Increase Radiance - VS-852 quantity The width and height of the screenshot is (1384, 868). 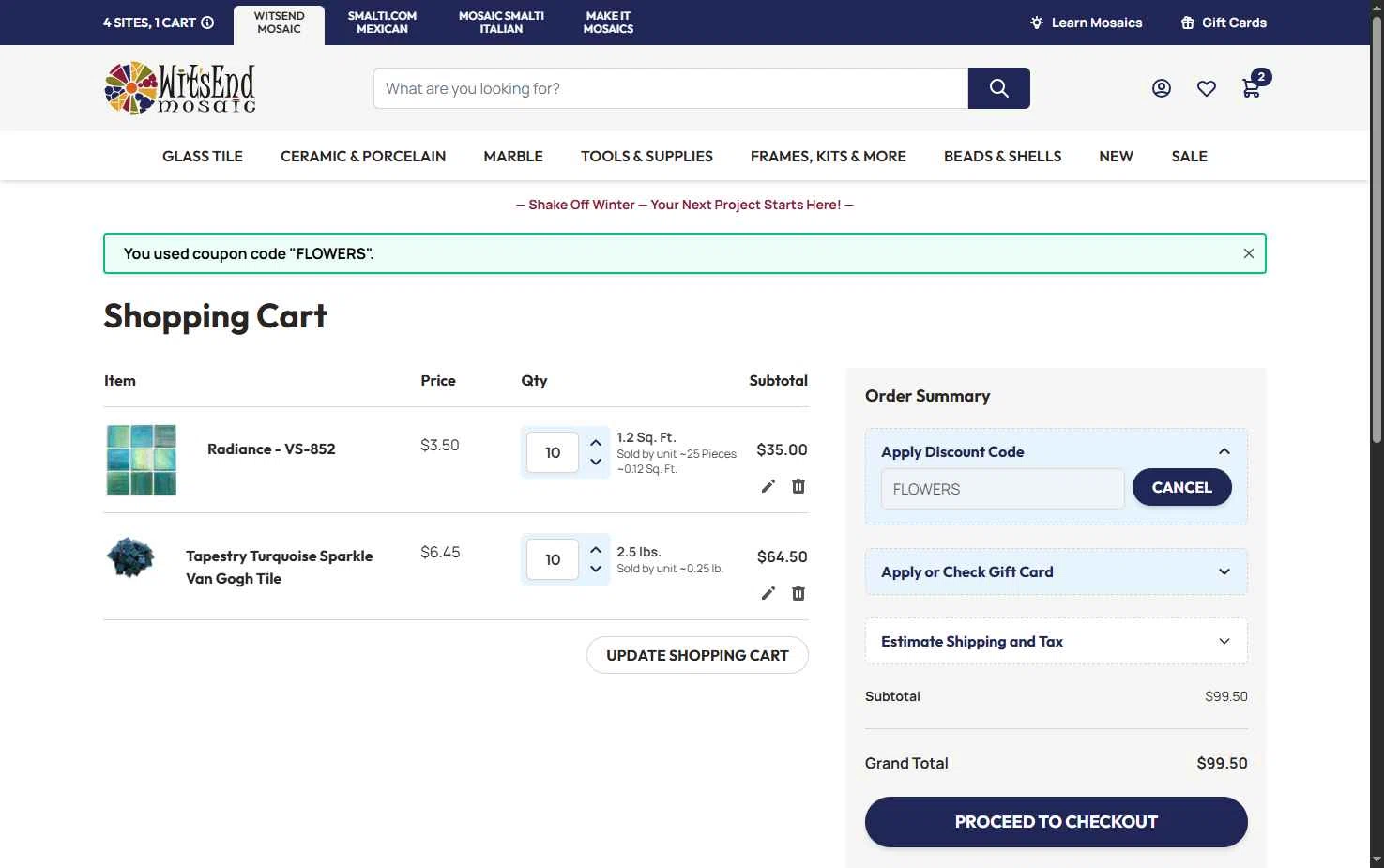[596, 443]
